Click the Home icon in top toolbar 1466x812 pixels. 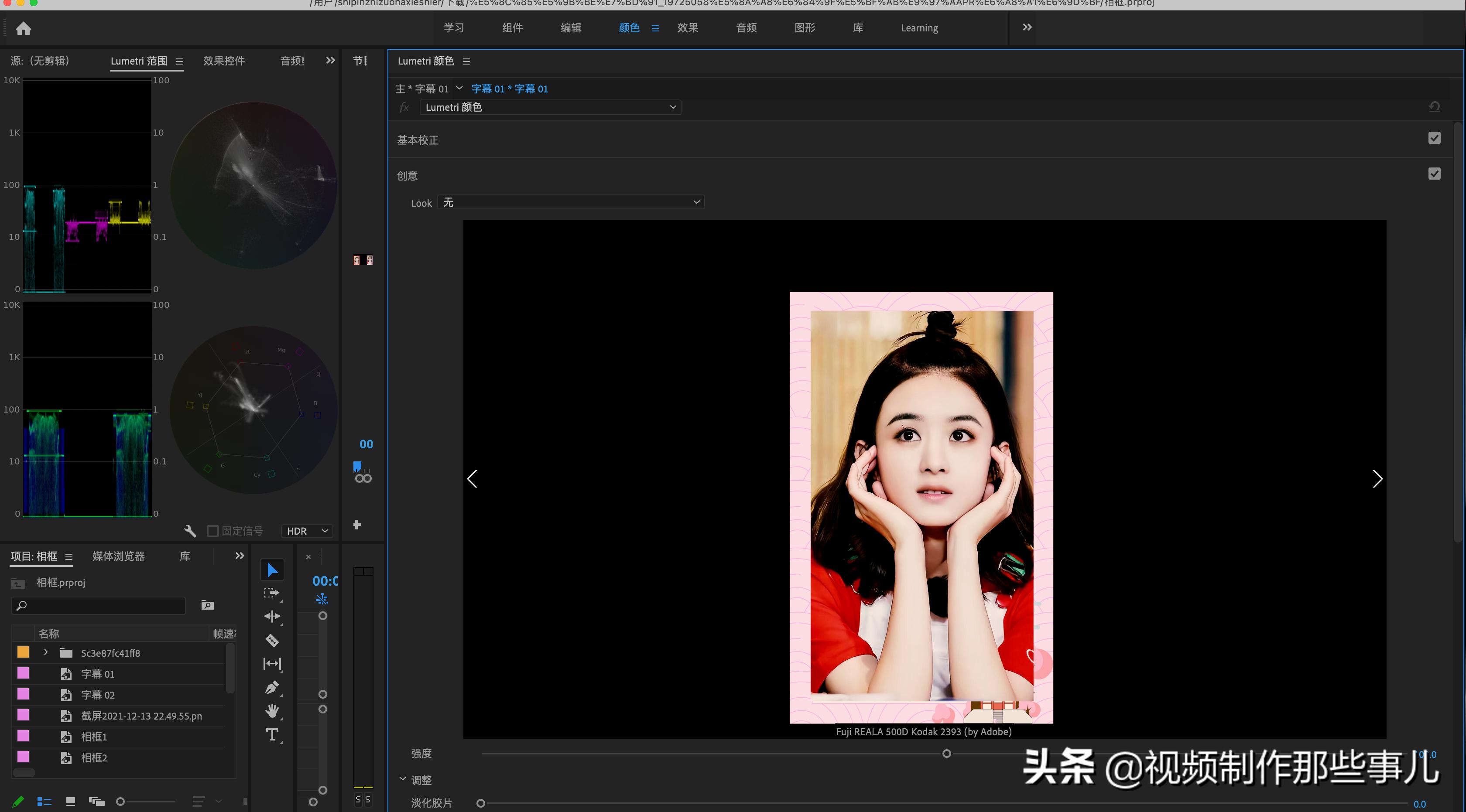coord(23,28)
